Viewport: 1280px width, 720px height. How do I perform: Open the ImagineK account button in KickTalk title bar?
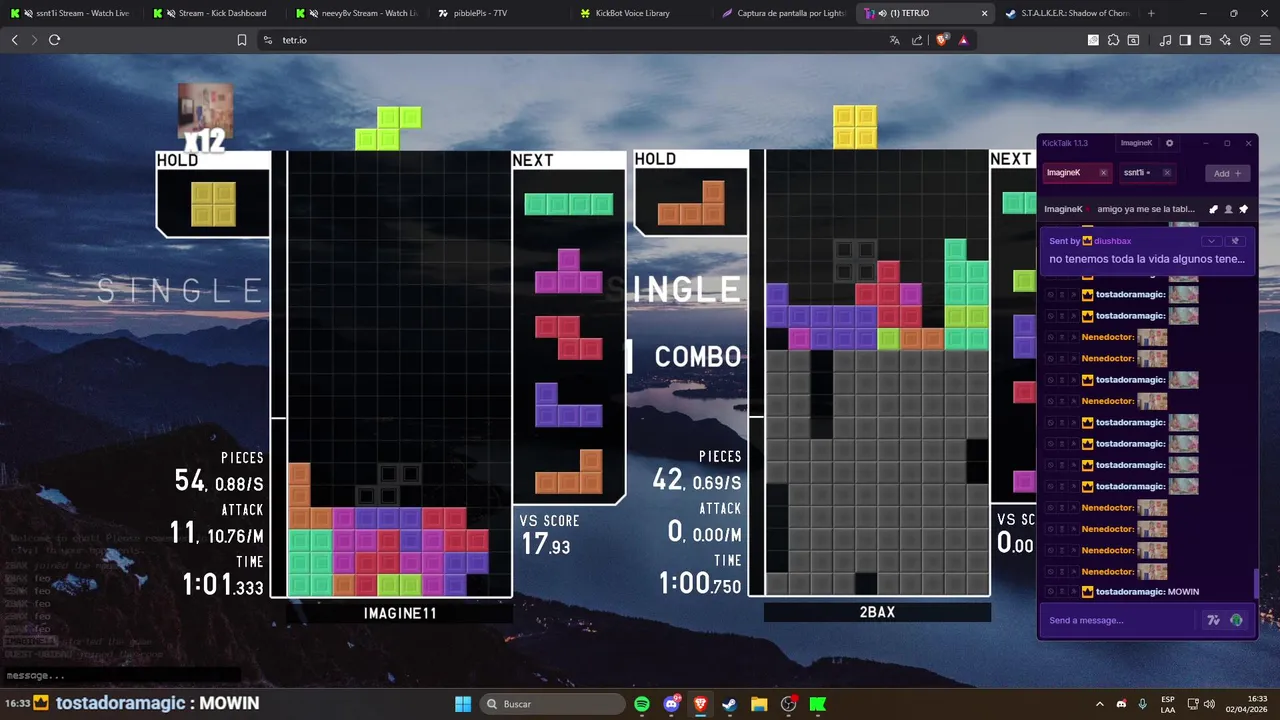tap(1136, 143)
